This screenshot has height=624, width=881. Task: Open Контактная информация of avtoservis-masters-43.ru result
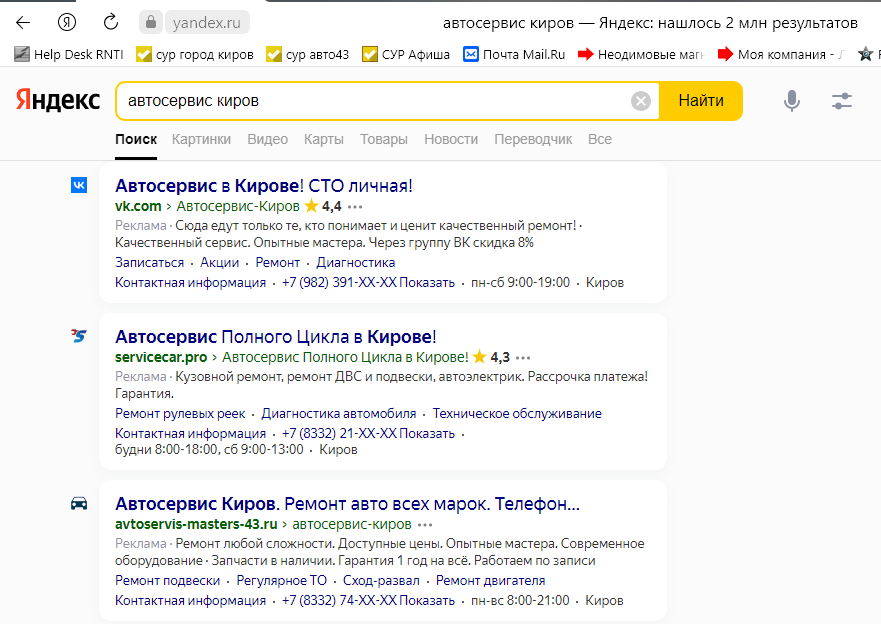[190, 600]
